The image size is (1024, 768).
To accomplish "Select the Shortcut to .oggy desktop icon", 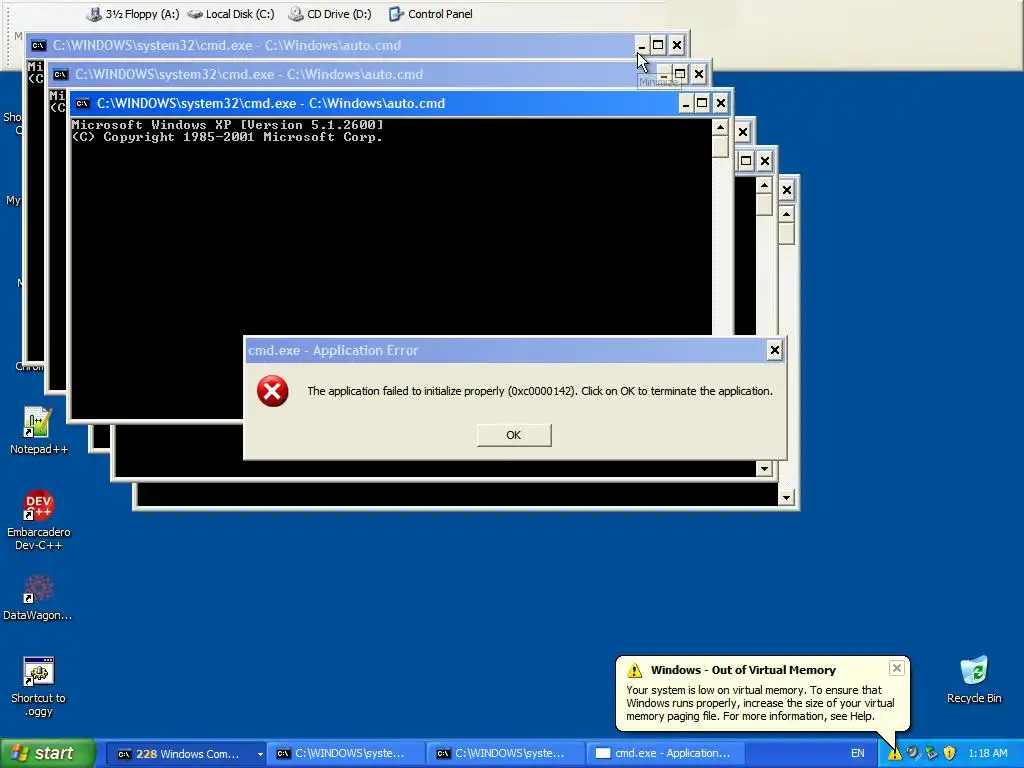I will (38, 686).
